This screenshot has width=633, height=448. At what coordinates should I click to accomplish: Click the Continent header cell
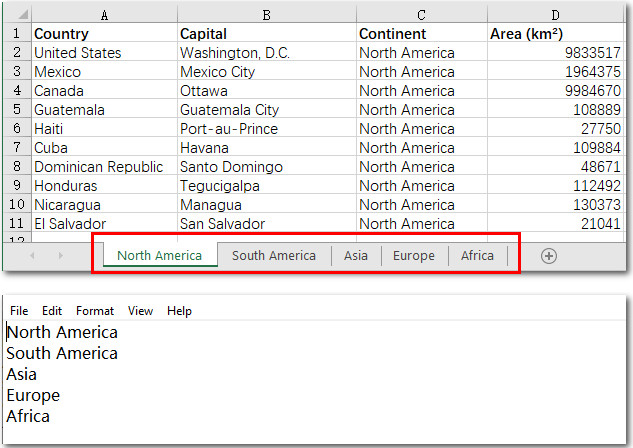click(421, 33)
